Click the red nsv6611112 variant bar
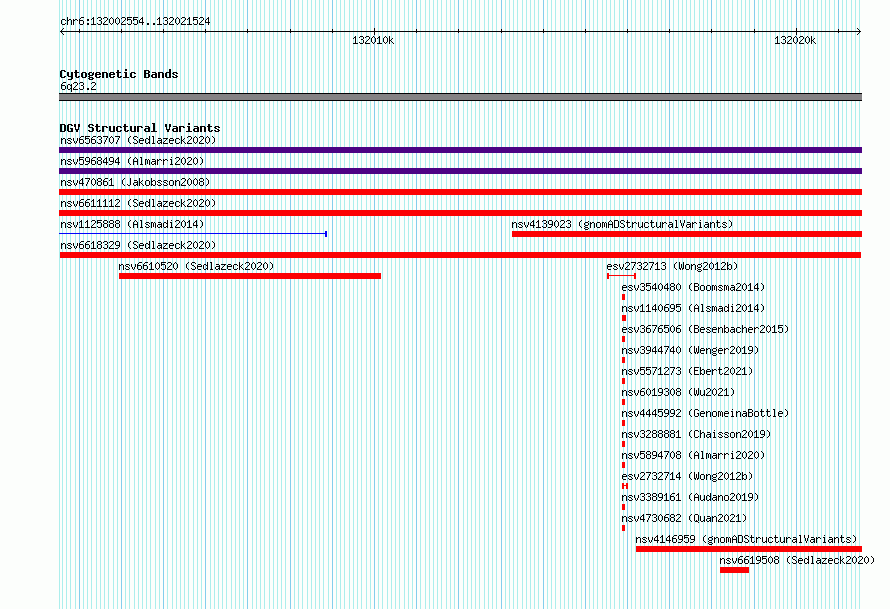This screenshot has height=609, width=890. point(460,213)
